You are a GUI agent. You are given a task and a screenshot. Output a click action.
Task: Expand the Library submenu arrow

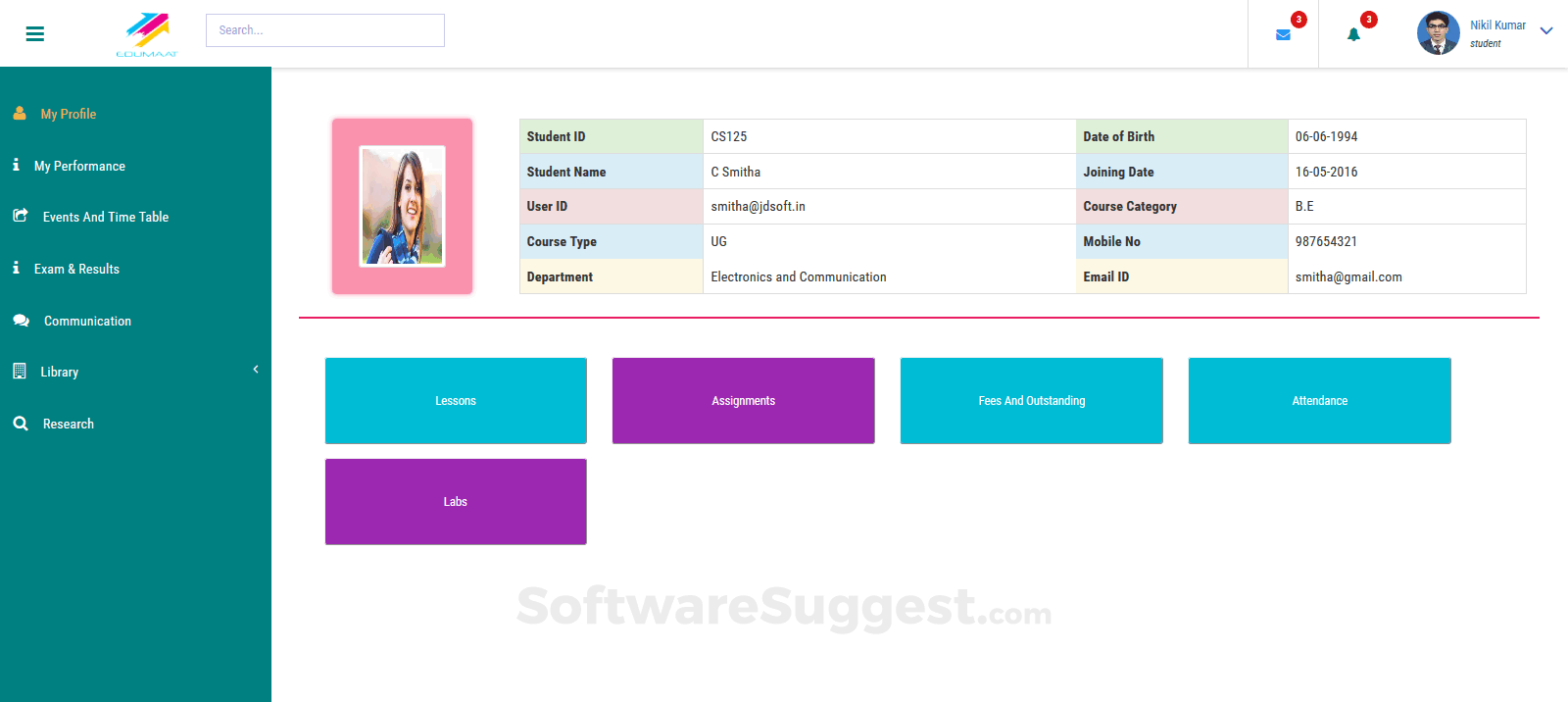pos(256,370)
